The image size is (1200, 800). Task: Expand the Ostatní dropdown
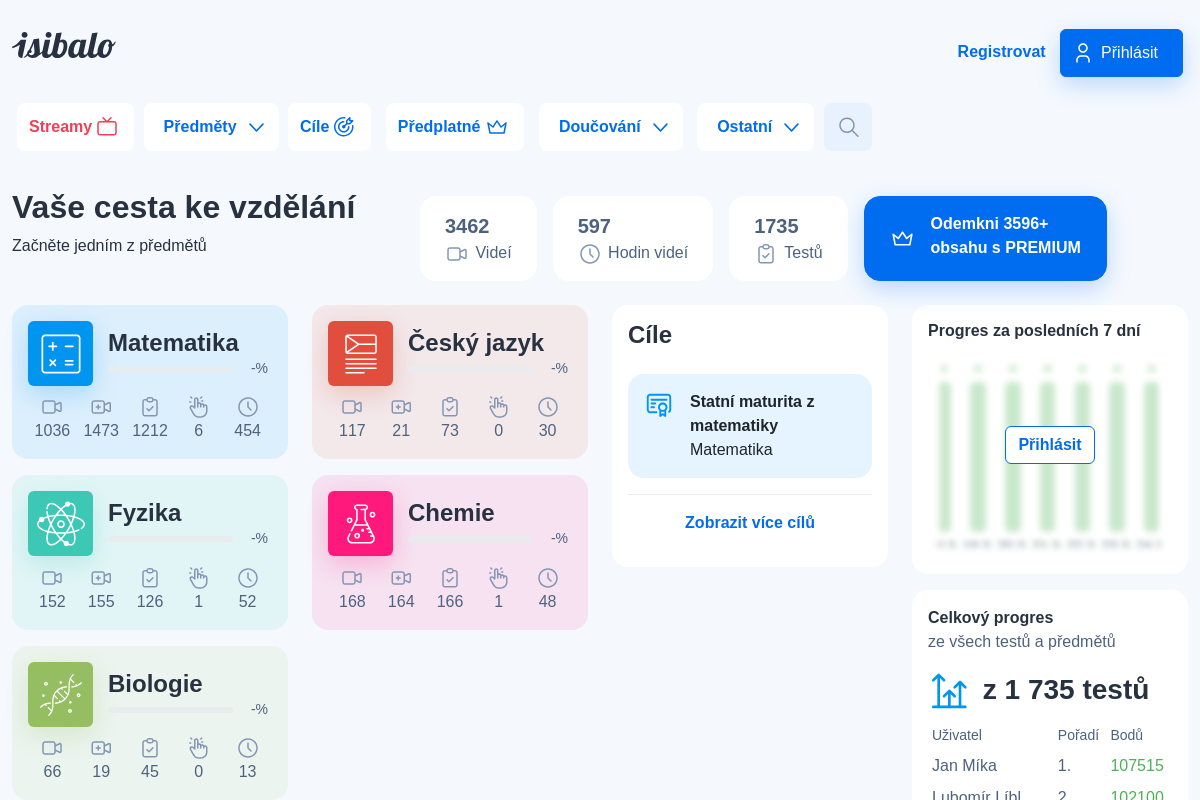tap(755, 127)
